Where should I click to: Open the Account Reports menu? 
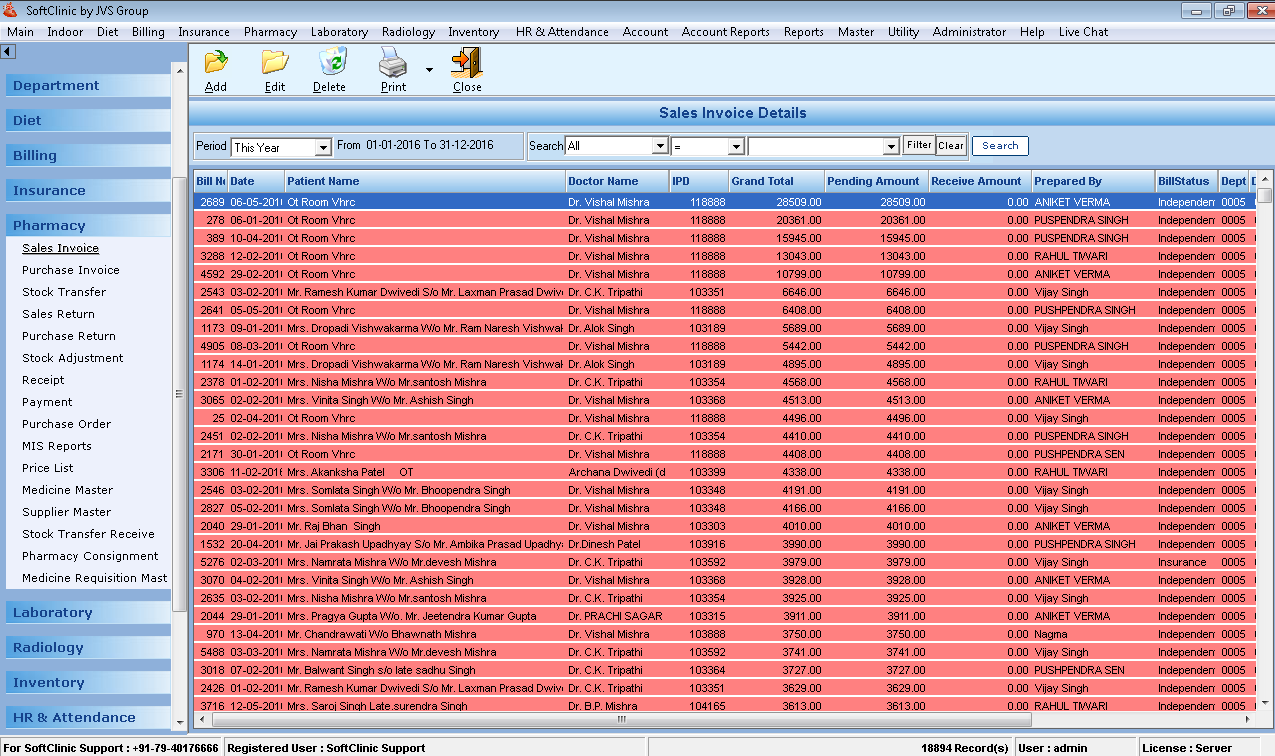click(x=725, y=32)
